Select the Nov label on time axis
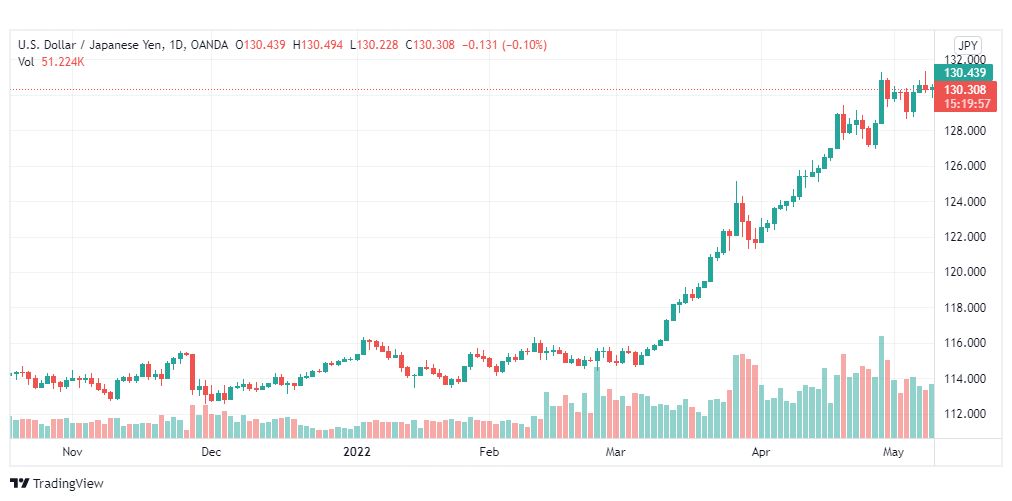The image size is (1012, 501). pyautogui.click(x=72, y=452)
